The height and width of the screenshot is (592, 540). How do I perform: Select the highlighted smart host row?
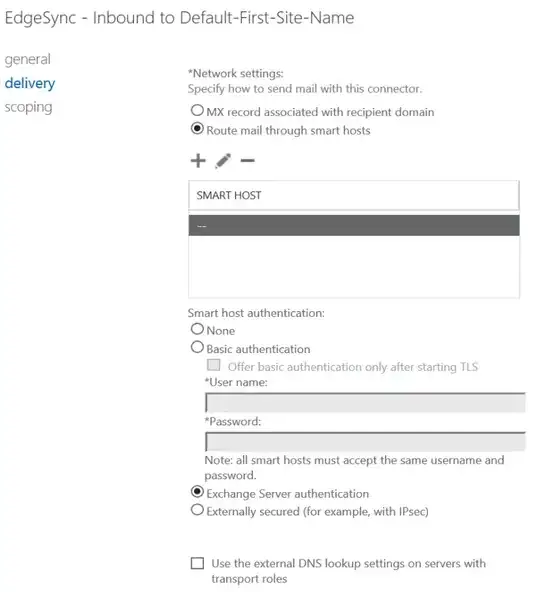354,225
